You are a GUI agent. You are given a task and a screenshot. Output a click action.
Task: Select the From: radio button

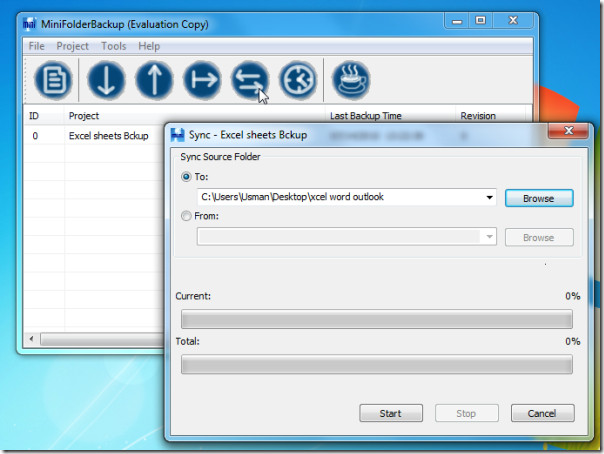point(186,216)
